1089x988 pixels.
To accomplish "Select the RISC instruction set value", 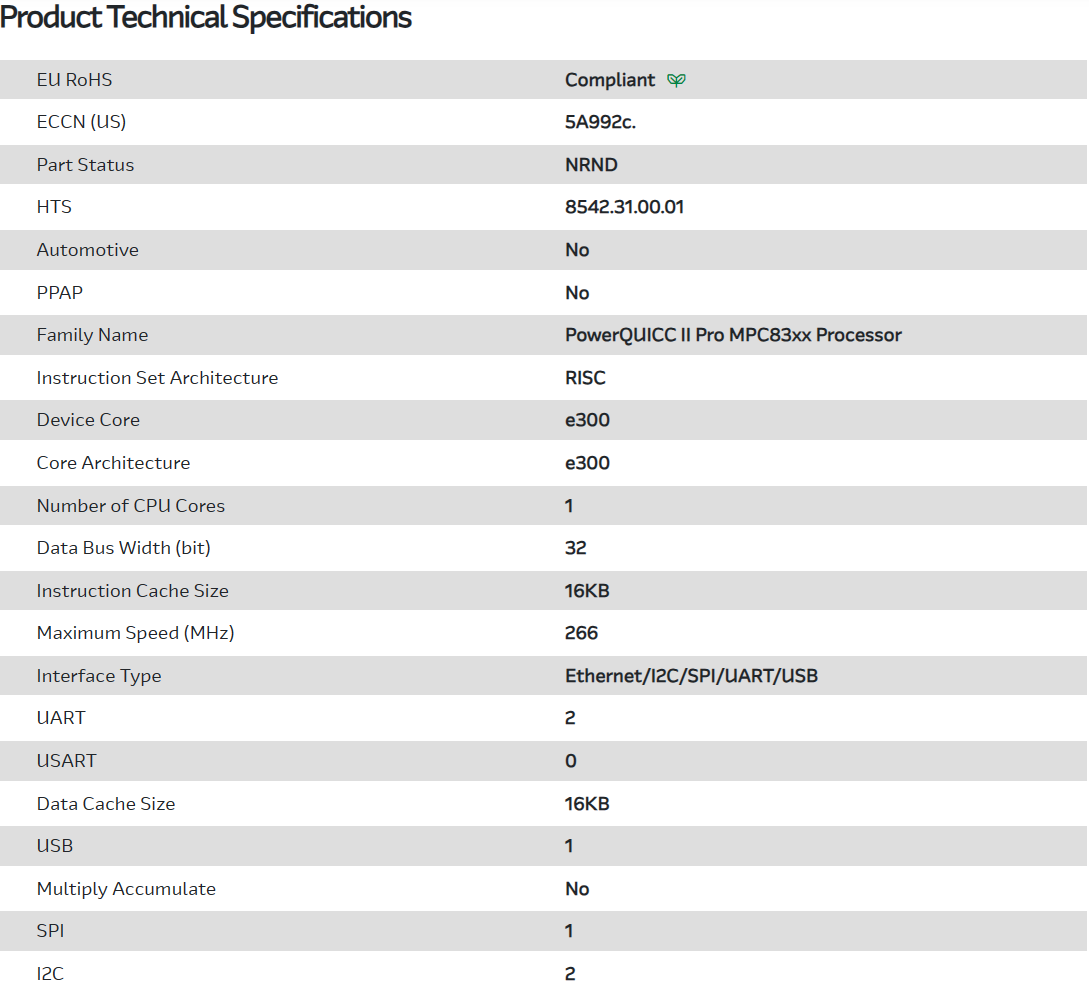I will 585,378.
